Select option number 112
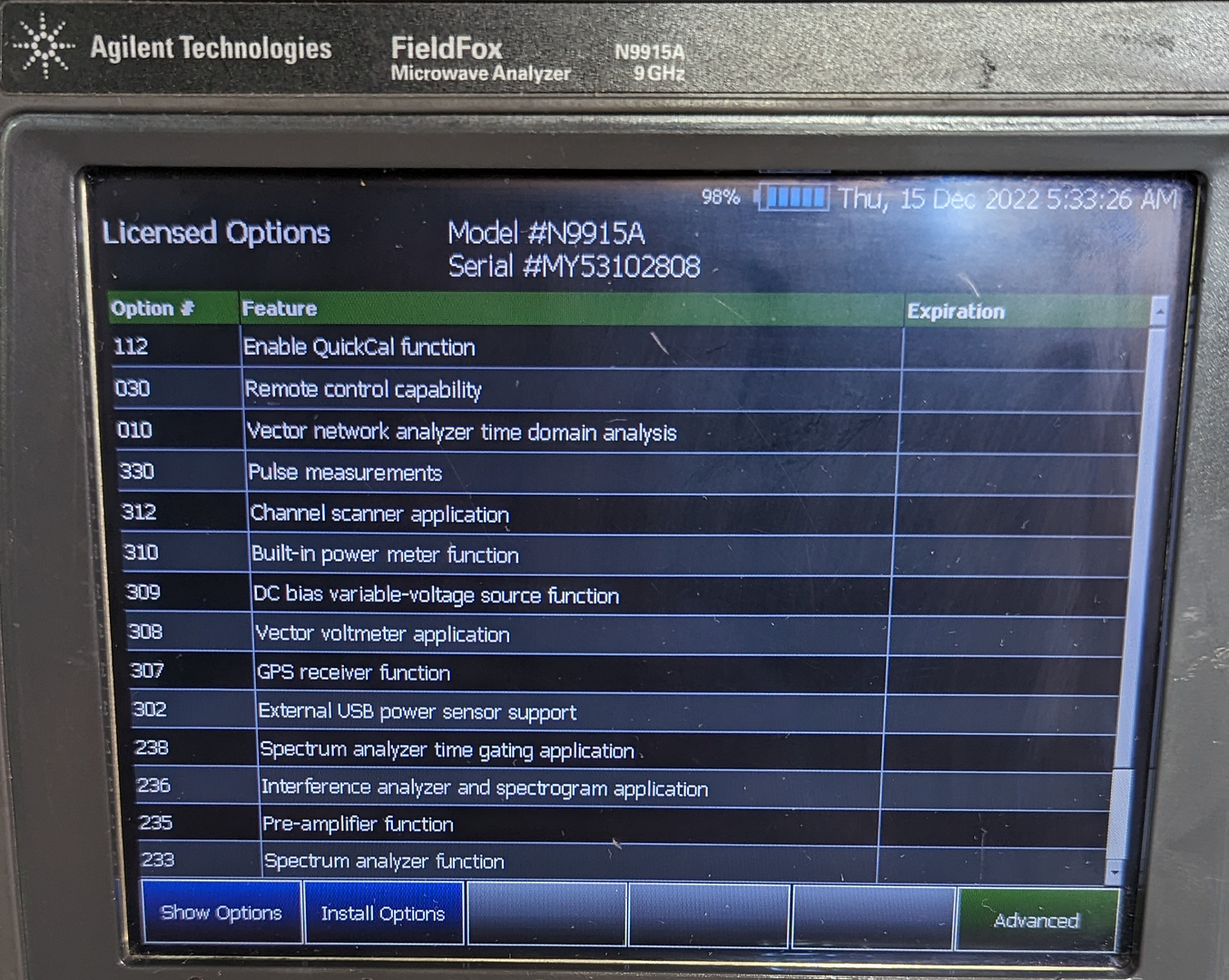The image size is (1229, 980). coord(131,347)
